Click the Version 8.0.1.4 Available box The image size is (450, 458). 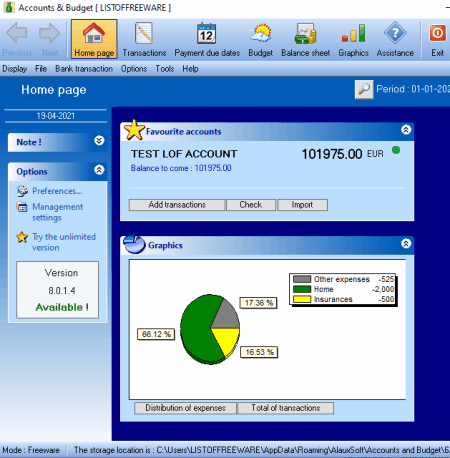coord(58,290)
